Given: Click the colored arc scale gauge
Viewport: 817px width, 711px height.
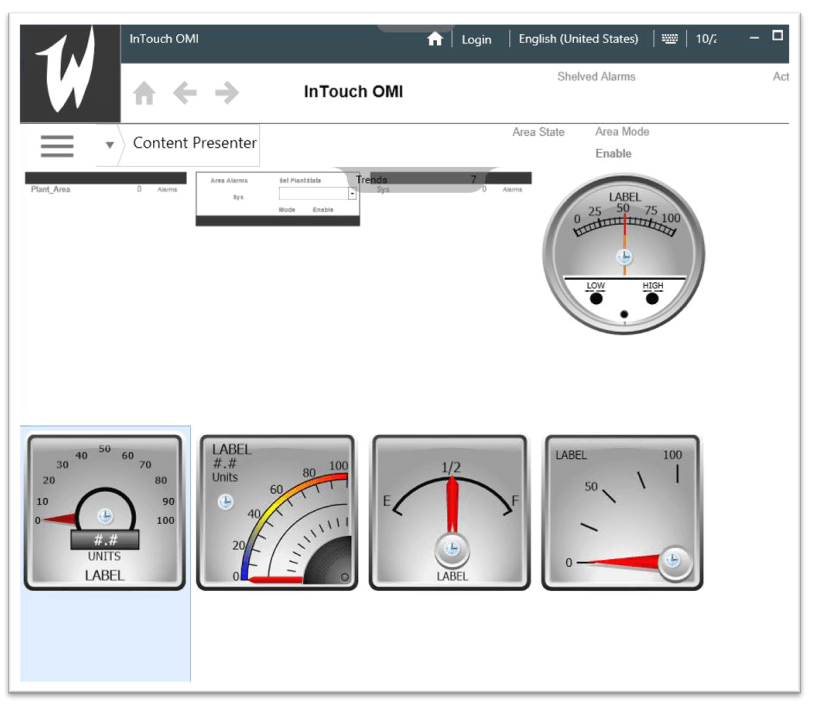Looking at the screenshot, I should click(277, 512).
